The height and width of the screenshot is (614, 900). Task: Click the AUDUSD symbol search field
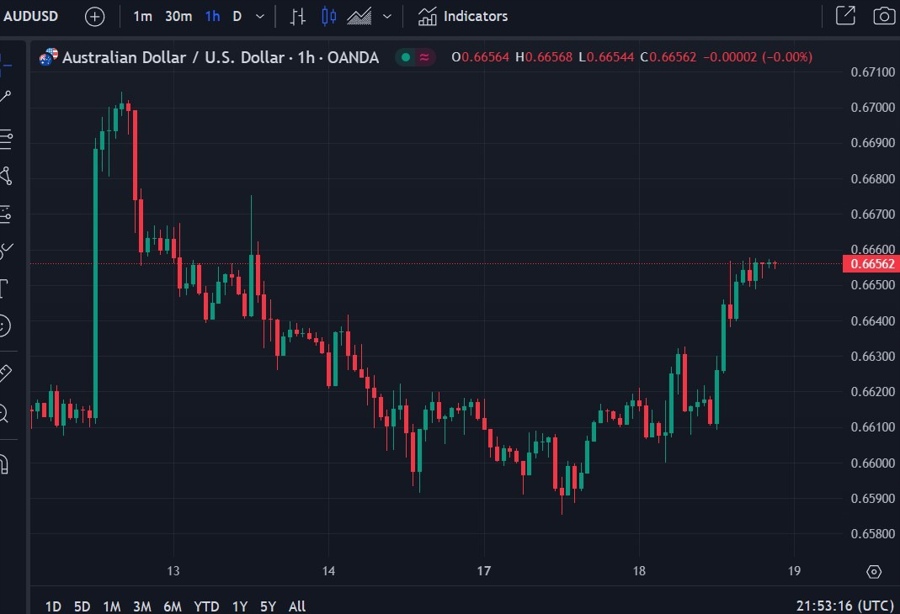pyautogui.click(x=31, y=16)
